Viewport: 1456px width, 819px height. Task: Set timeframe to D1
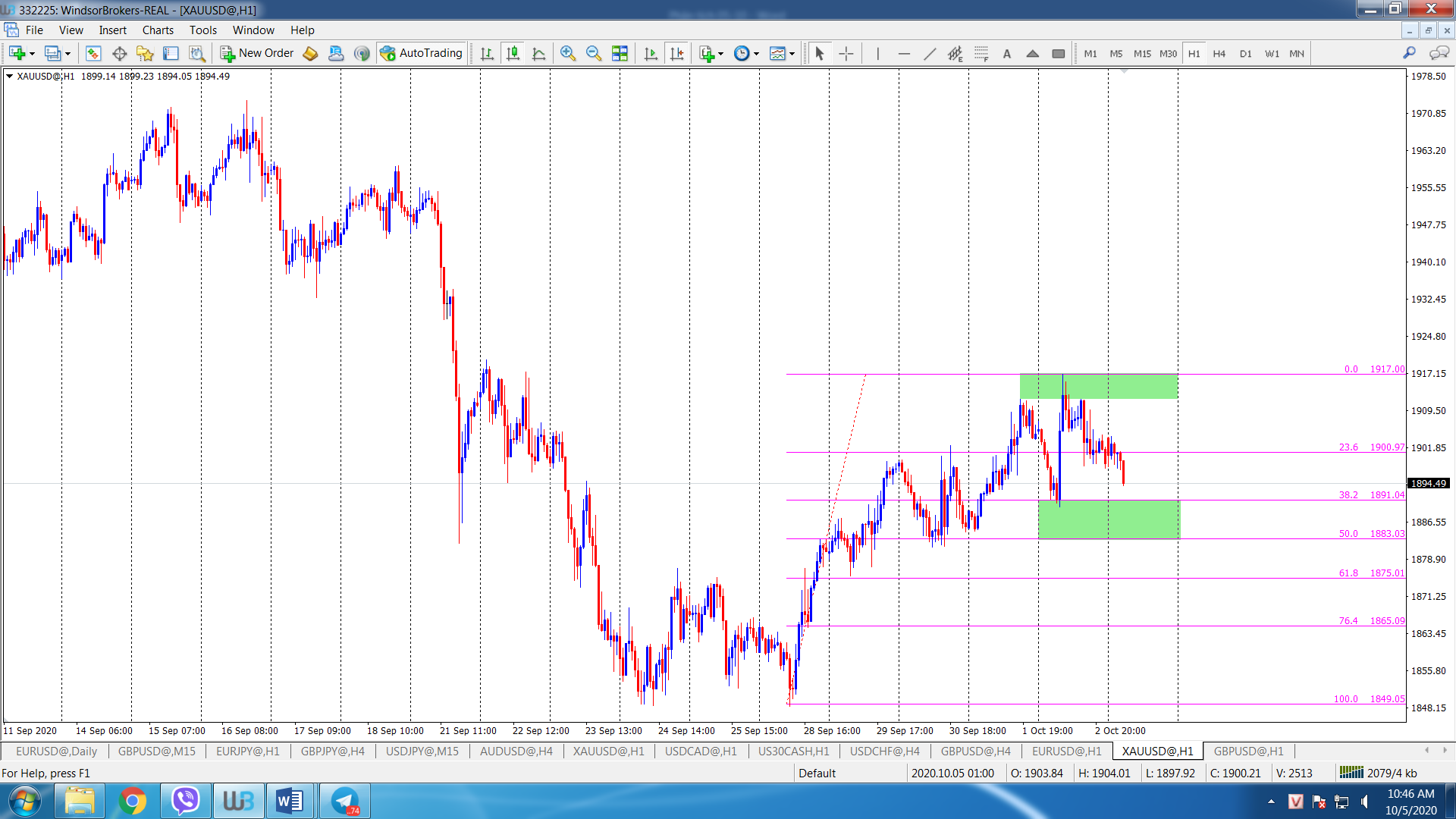[1245, 54]
